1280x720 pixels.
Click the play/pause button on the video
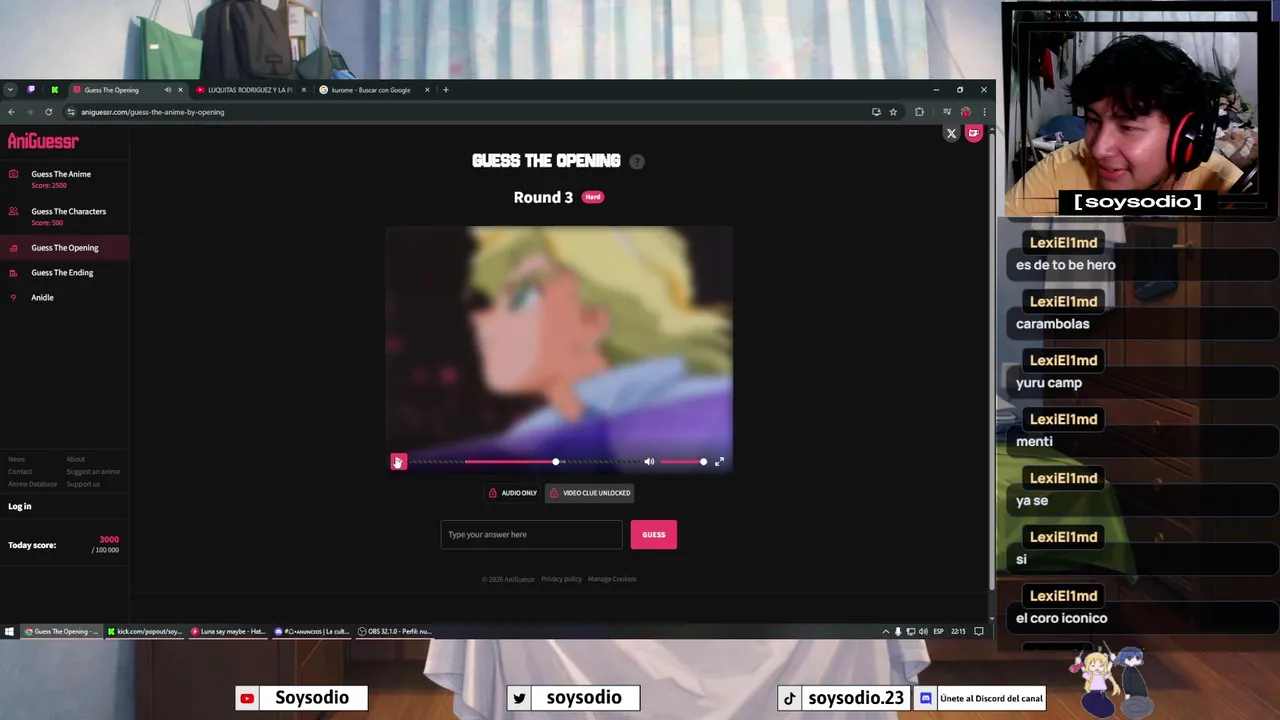[x=398, y=461]
